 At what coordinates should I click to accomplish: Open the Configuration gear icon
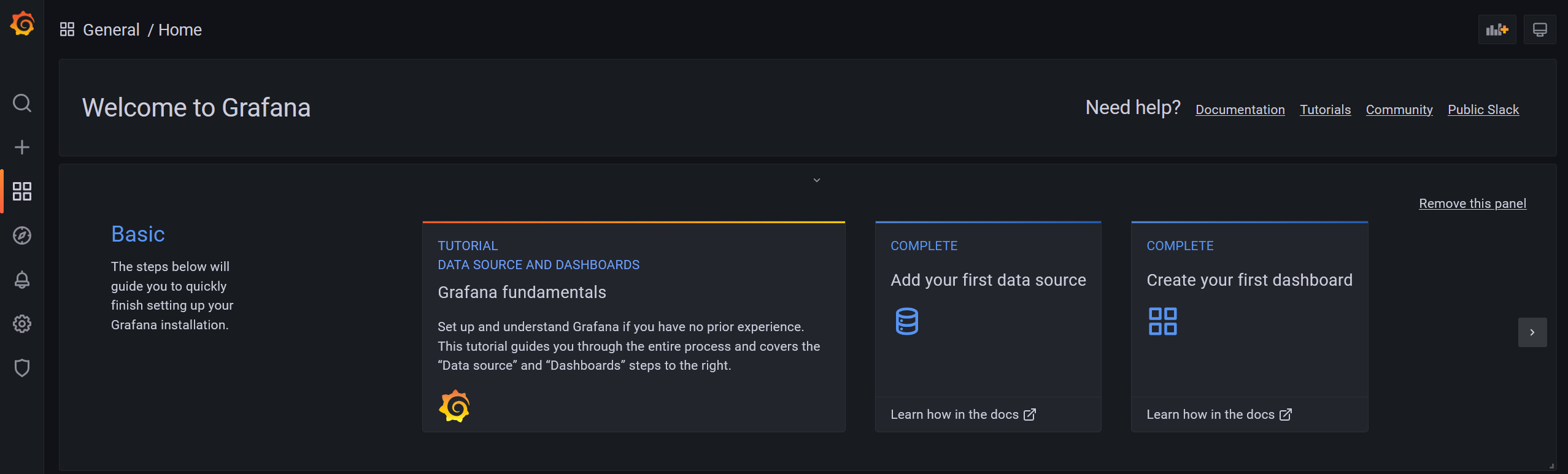pyautogui.click(x=22, y=324)
